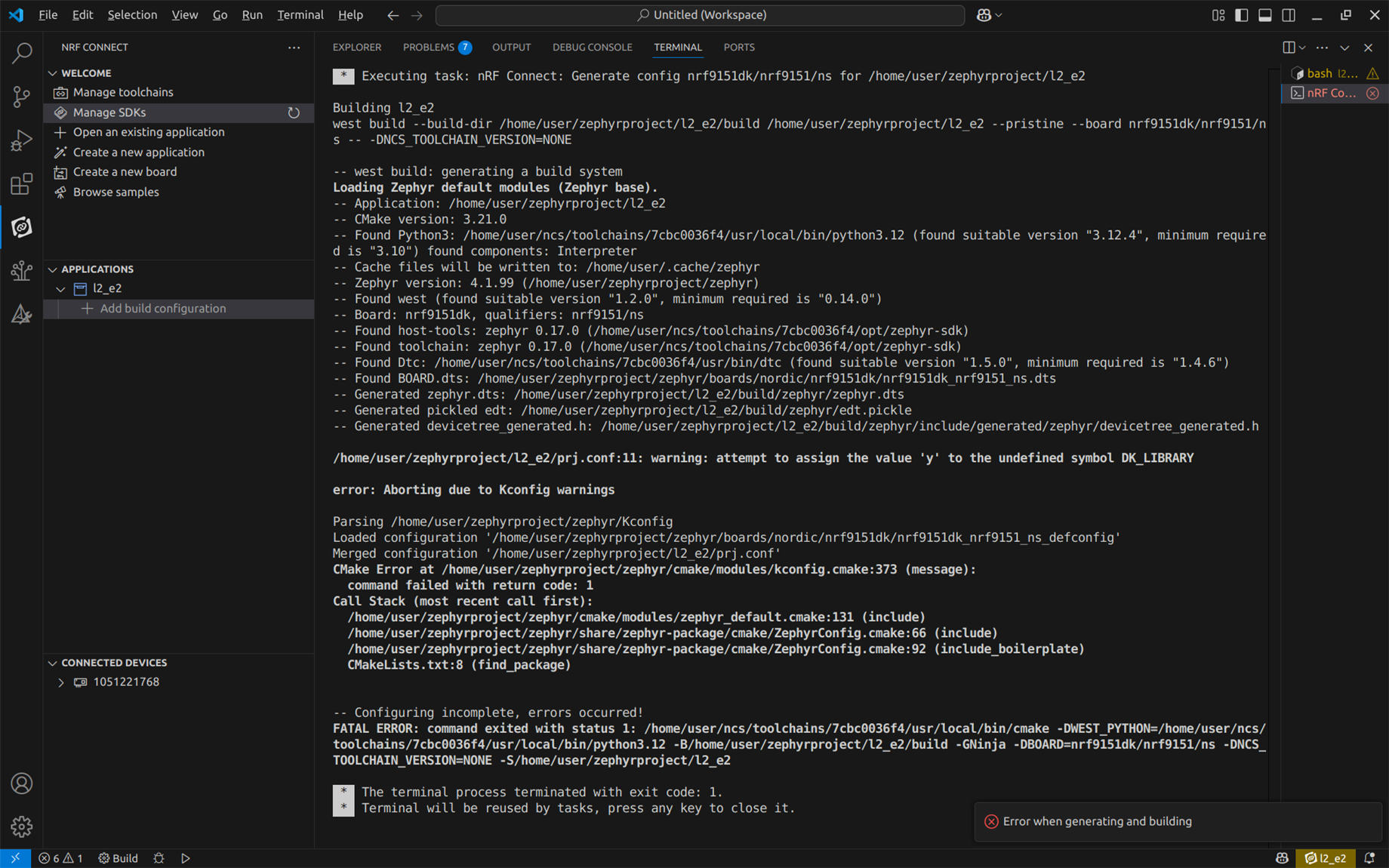Collapse the CONNECTED DEVICES section
The height and width of the screenshot is (868, 1389).
[53, 663]
